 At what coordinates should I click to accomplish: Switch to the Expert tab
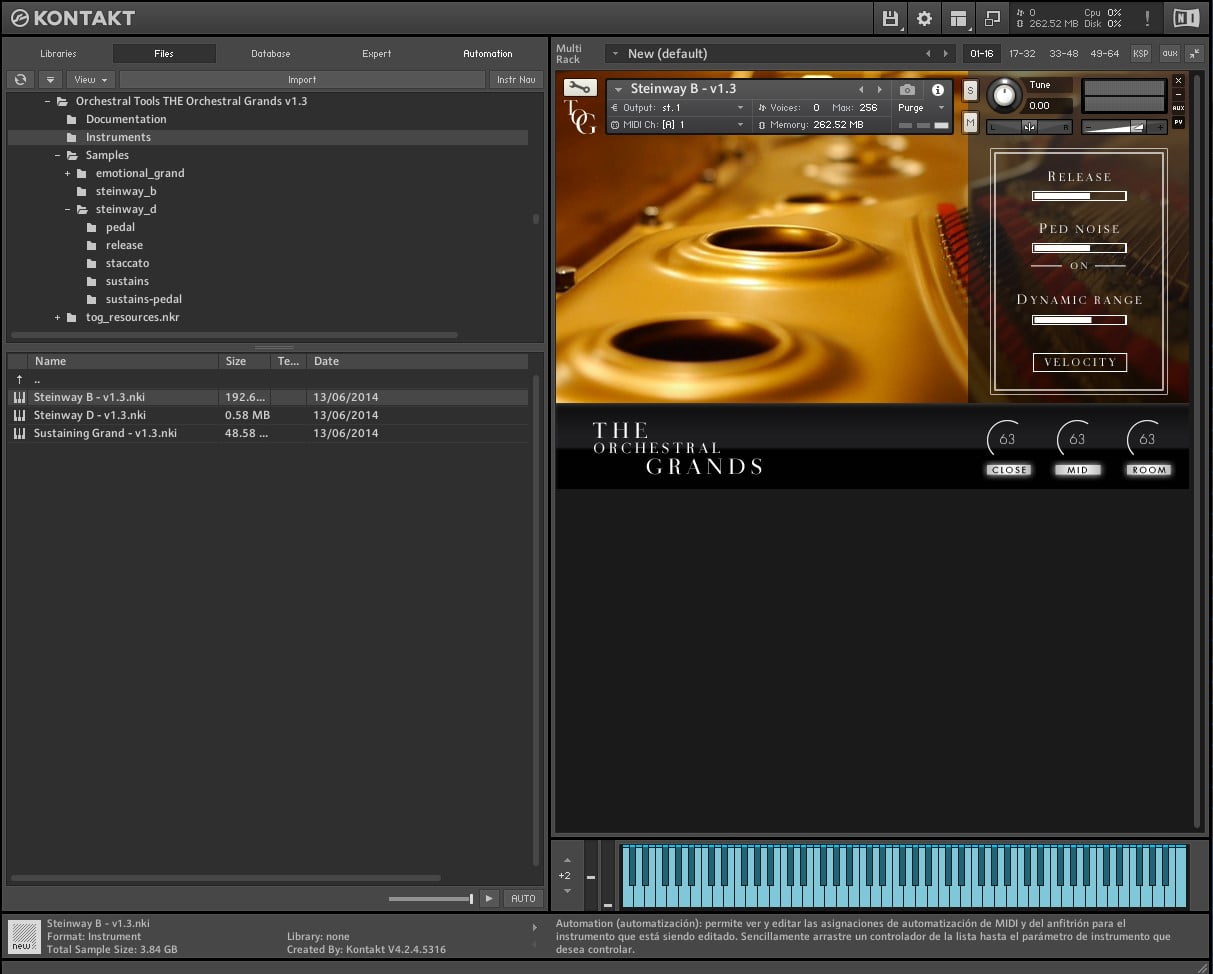[x=377, y=54]
